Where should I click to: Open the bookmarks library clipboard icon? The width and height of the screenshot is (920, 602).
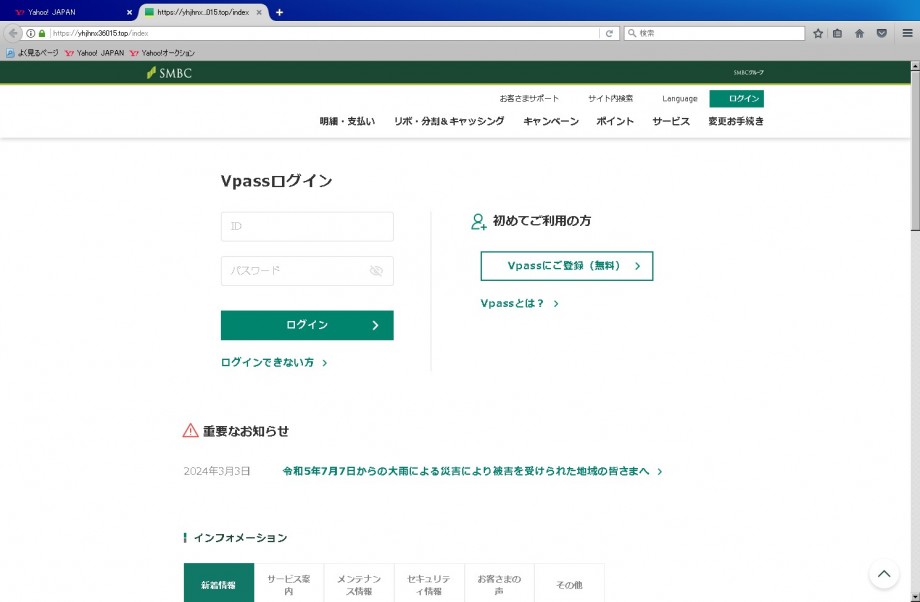pos(838,33)
